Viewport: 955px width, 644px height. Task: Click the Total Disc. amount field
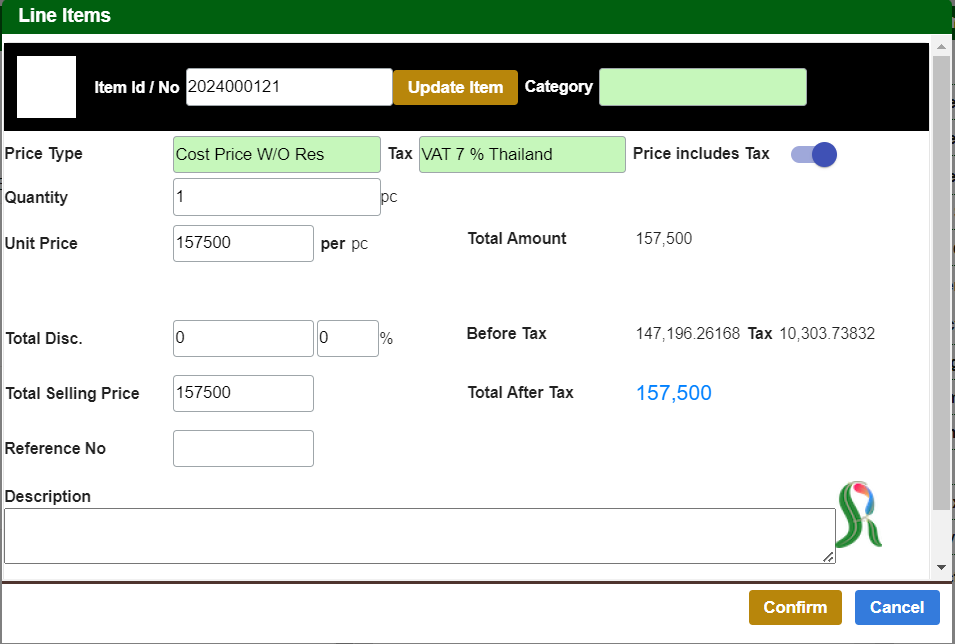pyautogui.click(x=243, y=338)
